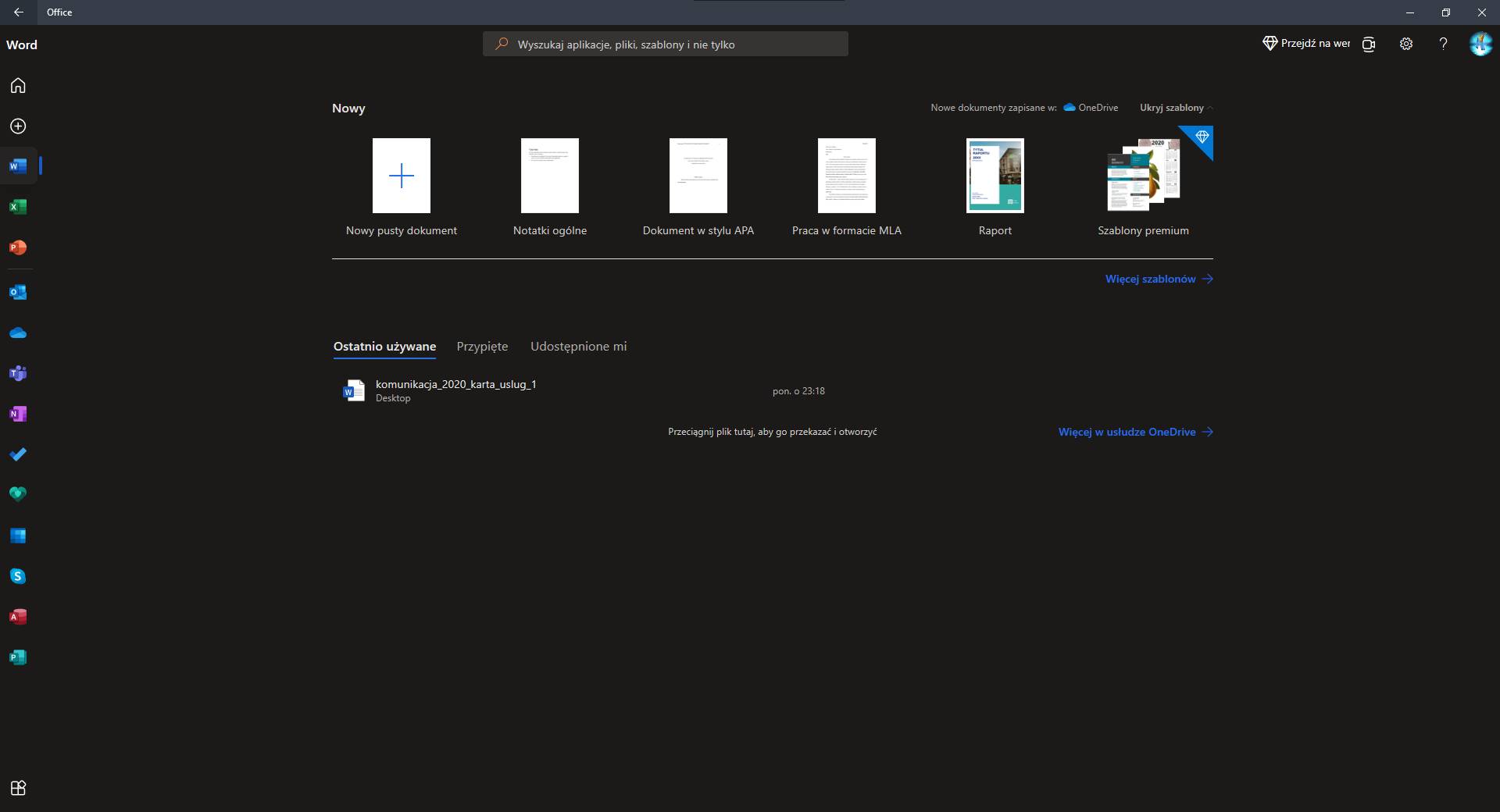Open Microsoft Teams from sidebar

[x=18, y=374]
